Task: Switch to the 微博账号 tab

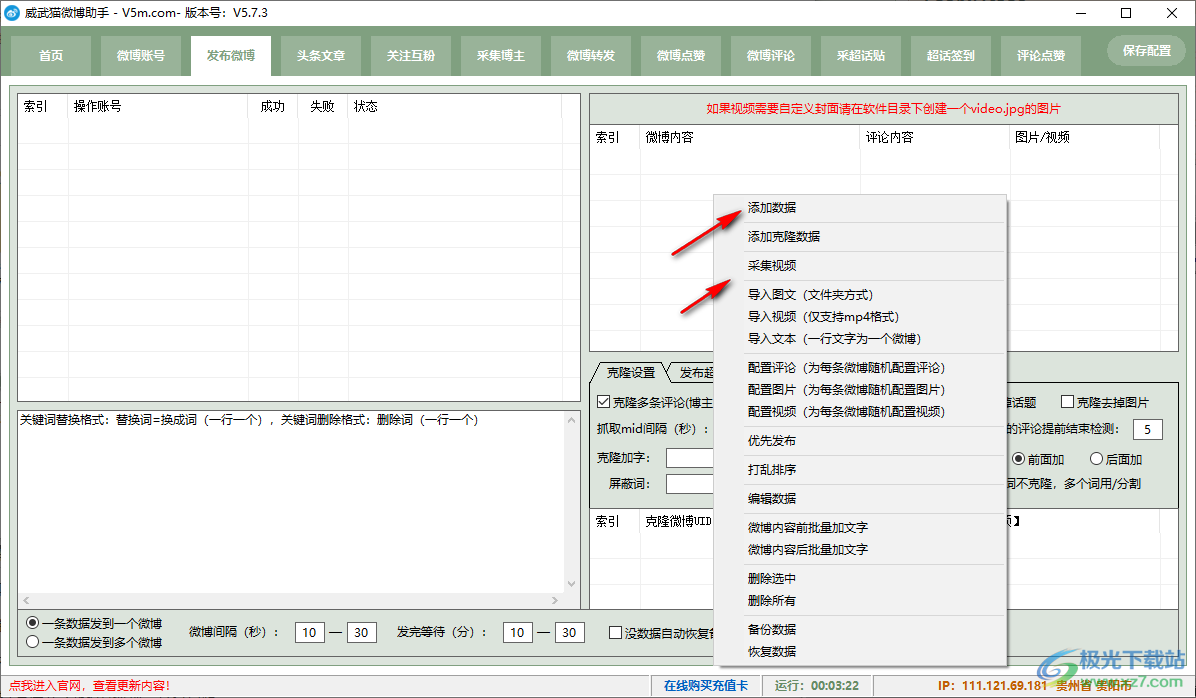Action: click(x=141, y=56)
